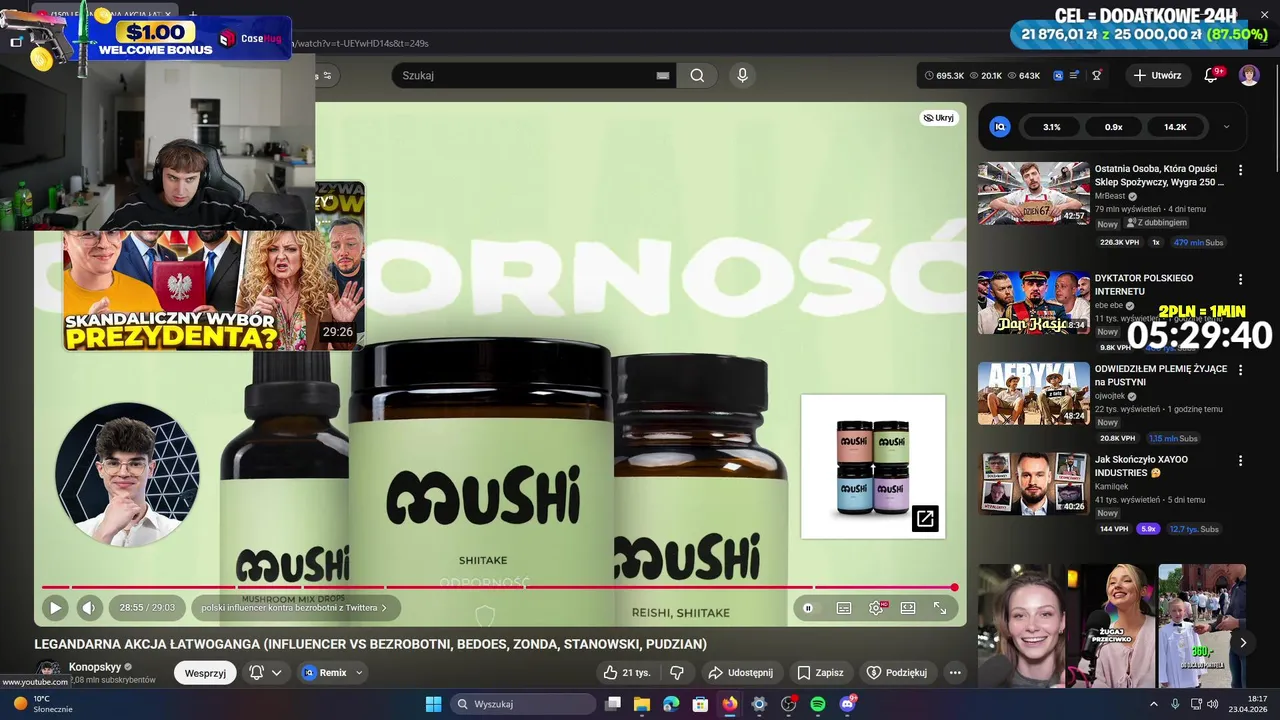Open the Konopskyy channel name
Viewport: 1280px width, 720px height.
pos(95,666)
